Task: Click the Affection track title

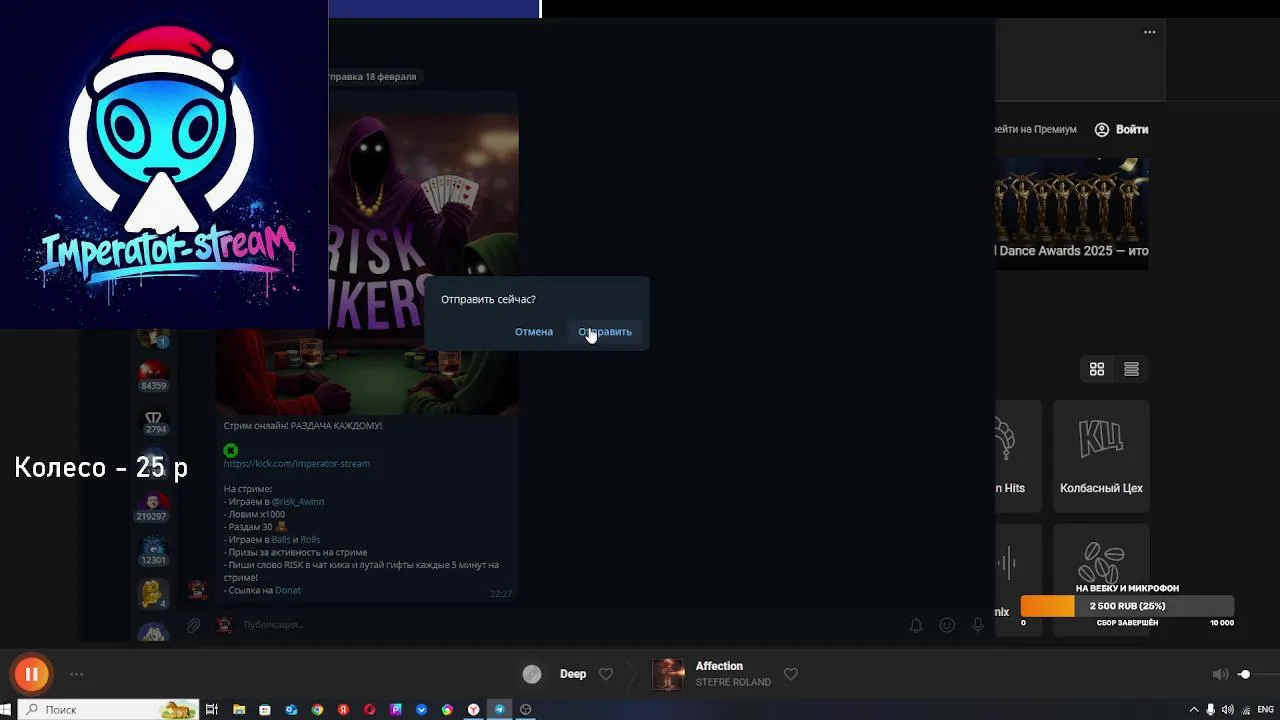Action: tap(719, 666)
